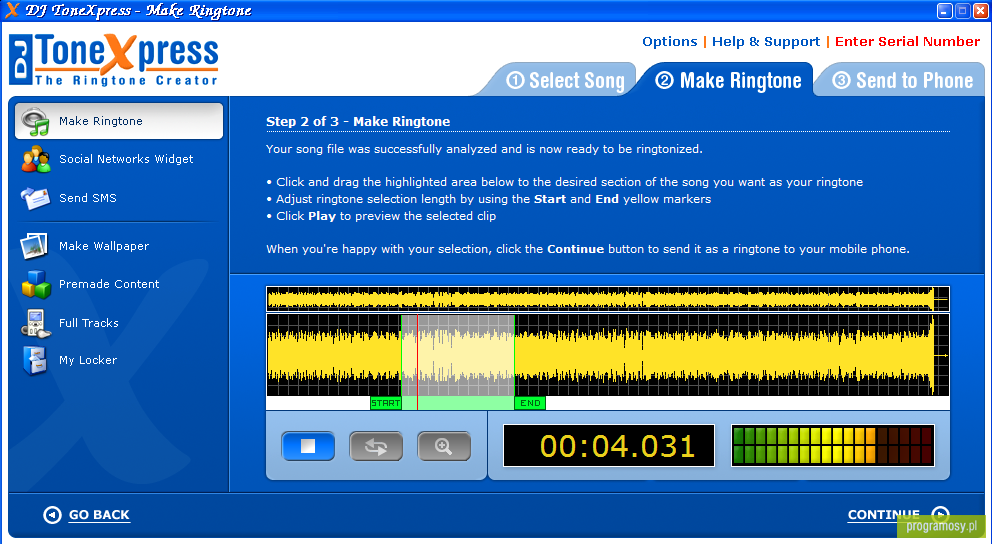Click the Enter Serial Number link
The width and height of the screenshot is (992, 544).
click(907, 42)
